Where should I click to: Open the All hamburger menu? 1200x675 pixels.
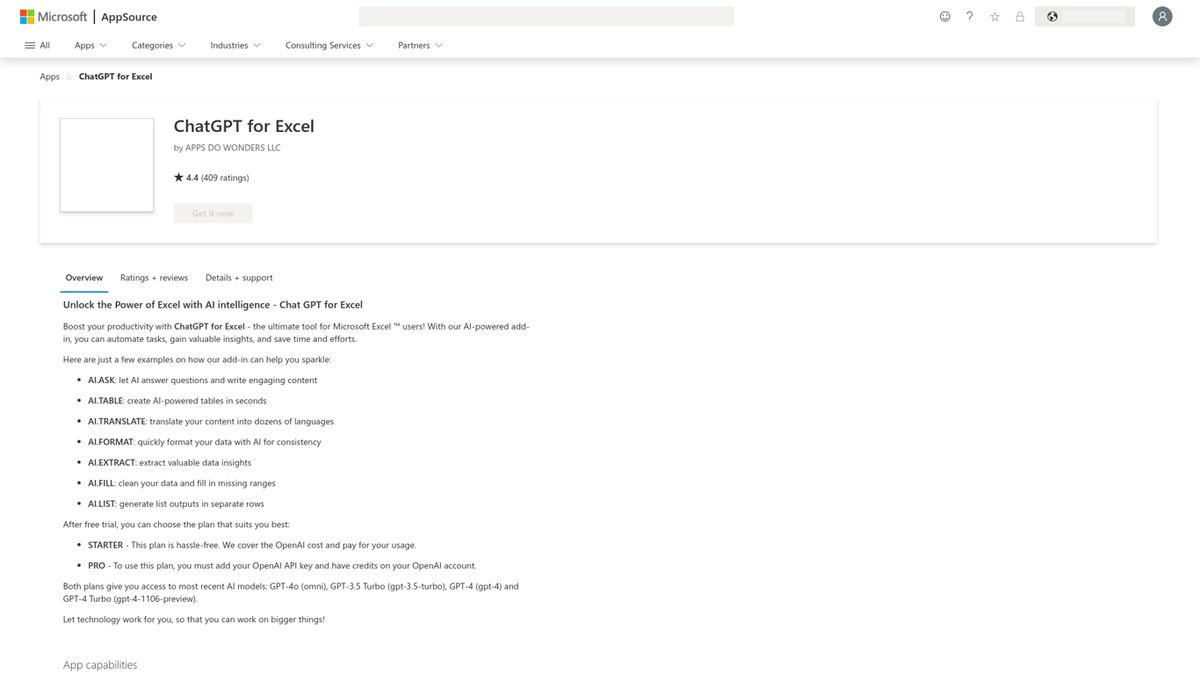(37, 45)
